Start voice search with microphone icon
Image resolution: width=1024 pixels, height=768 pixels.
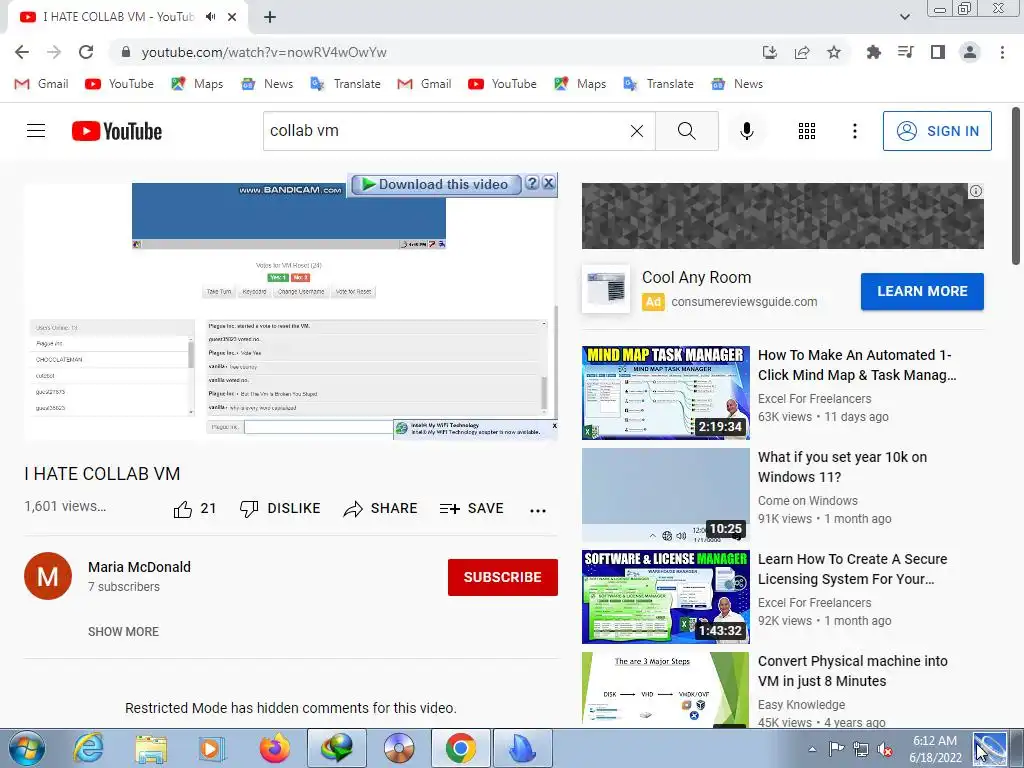746,131
